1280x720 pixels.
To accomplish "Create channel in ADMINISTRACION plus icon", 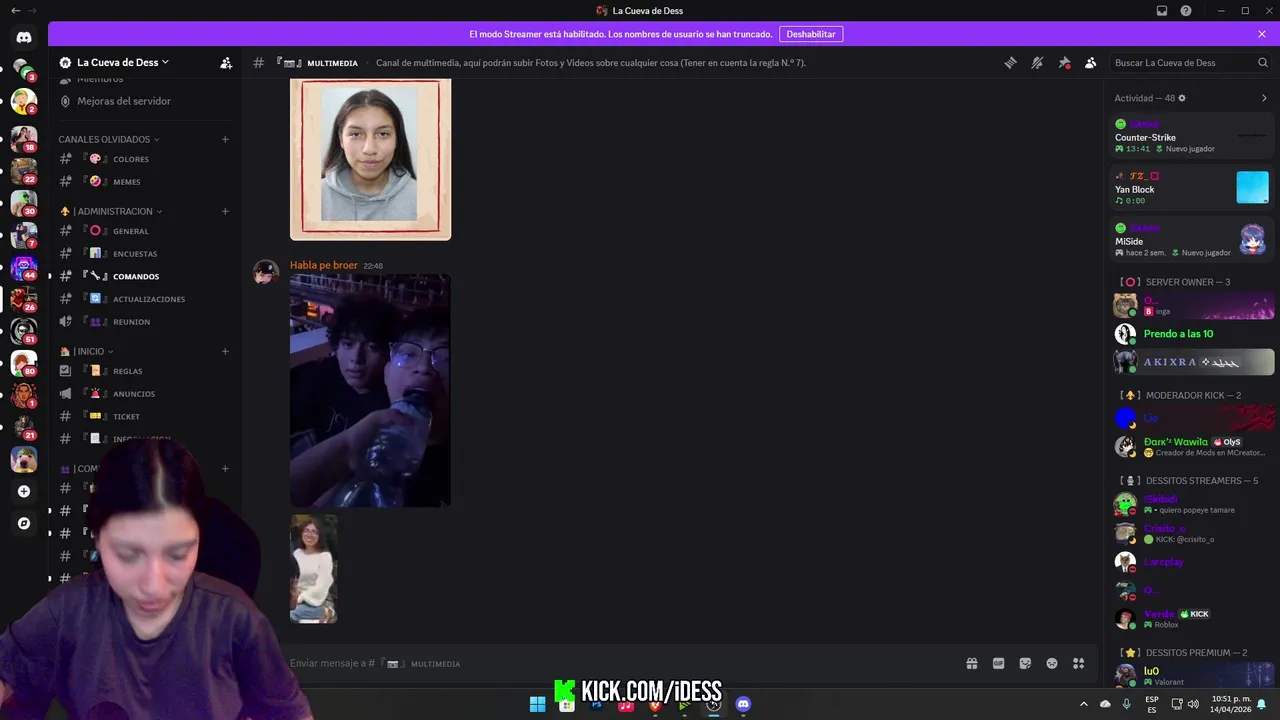I will pos(225,211).
